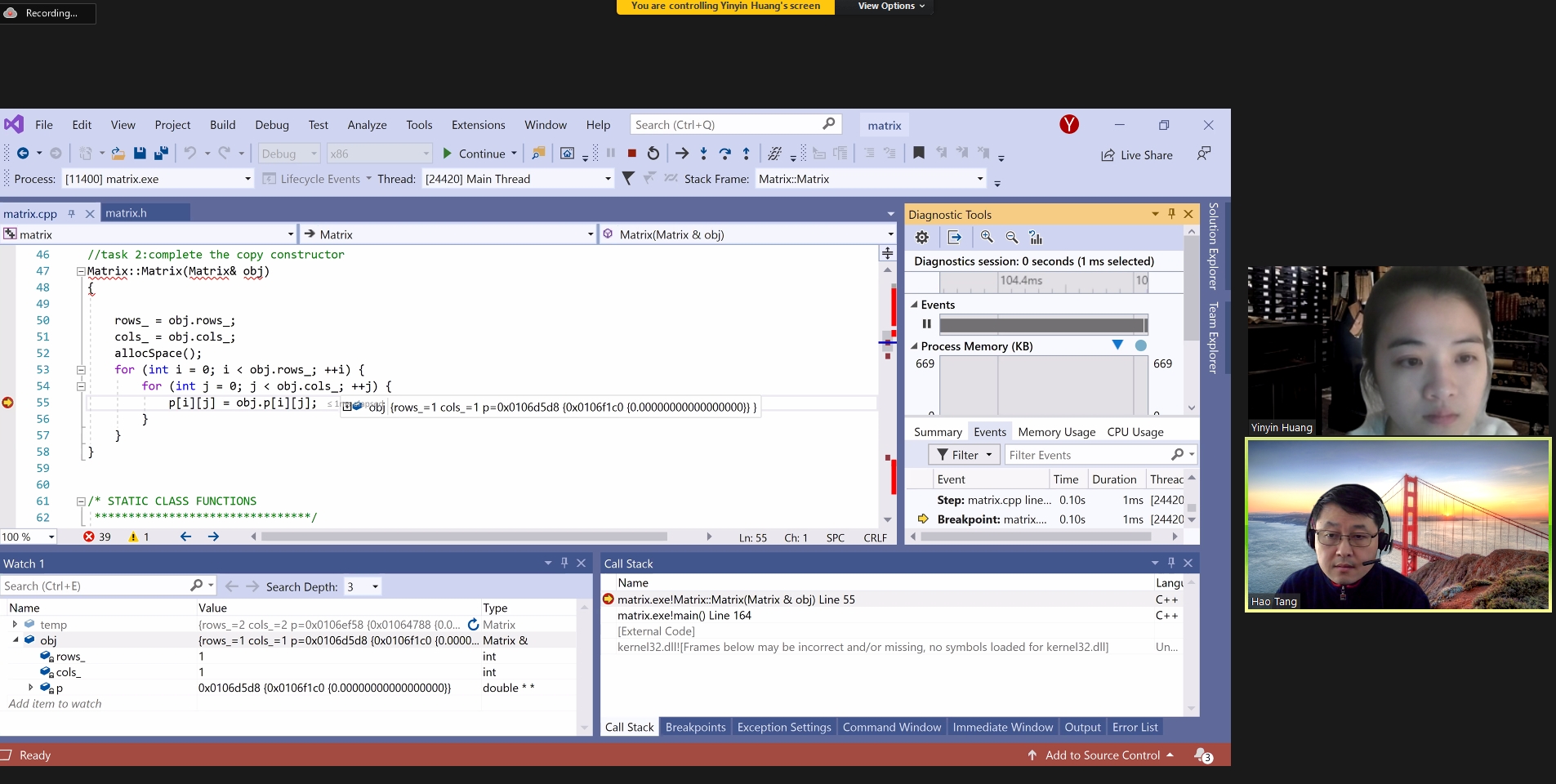This screenshot has height=784, width=1556.
Task: Open the Stack Frame dropdown
Action: point(979,179)
